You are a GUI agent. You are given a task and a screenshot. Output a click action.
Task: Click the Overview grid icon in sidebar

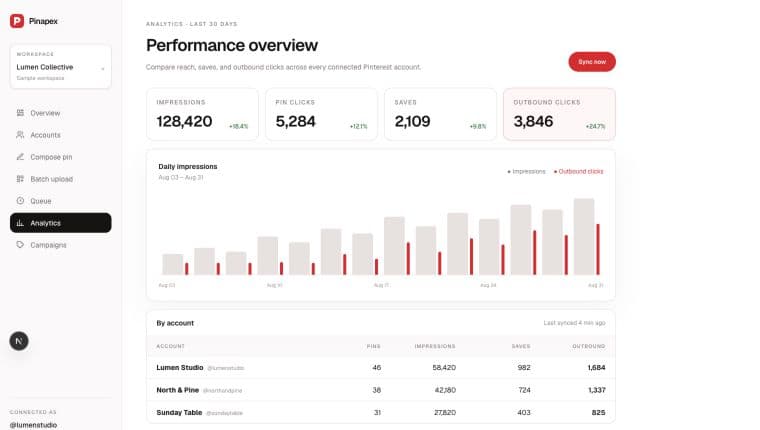pos(20,113)
